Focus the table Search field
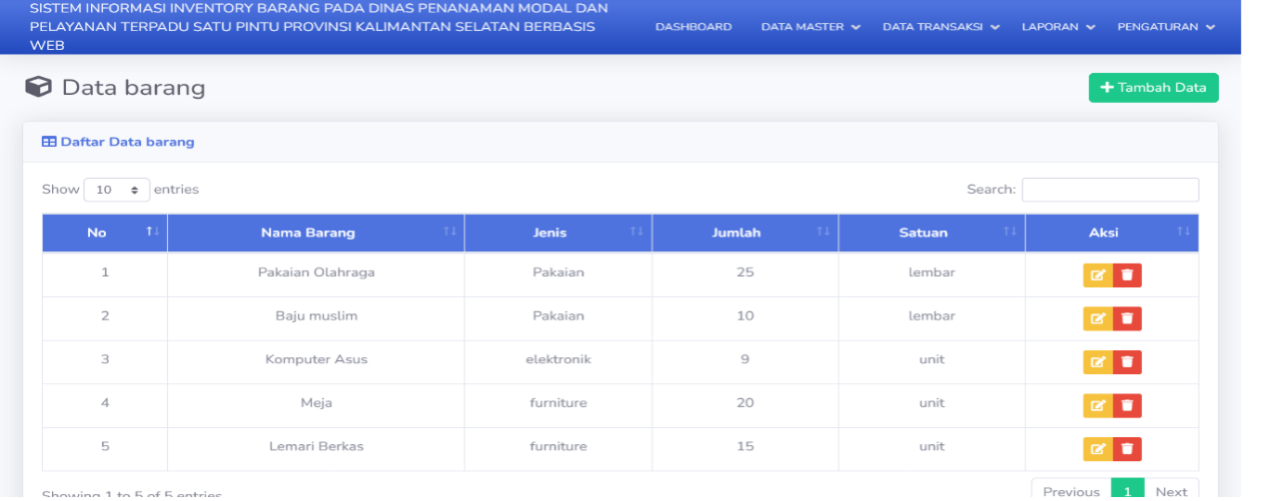Viewport: 1261px width, 501px height. coord(1110,190)
